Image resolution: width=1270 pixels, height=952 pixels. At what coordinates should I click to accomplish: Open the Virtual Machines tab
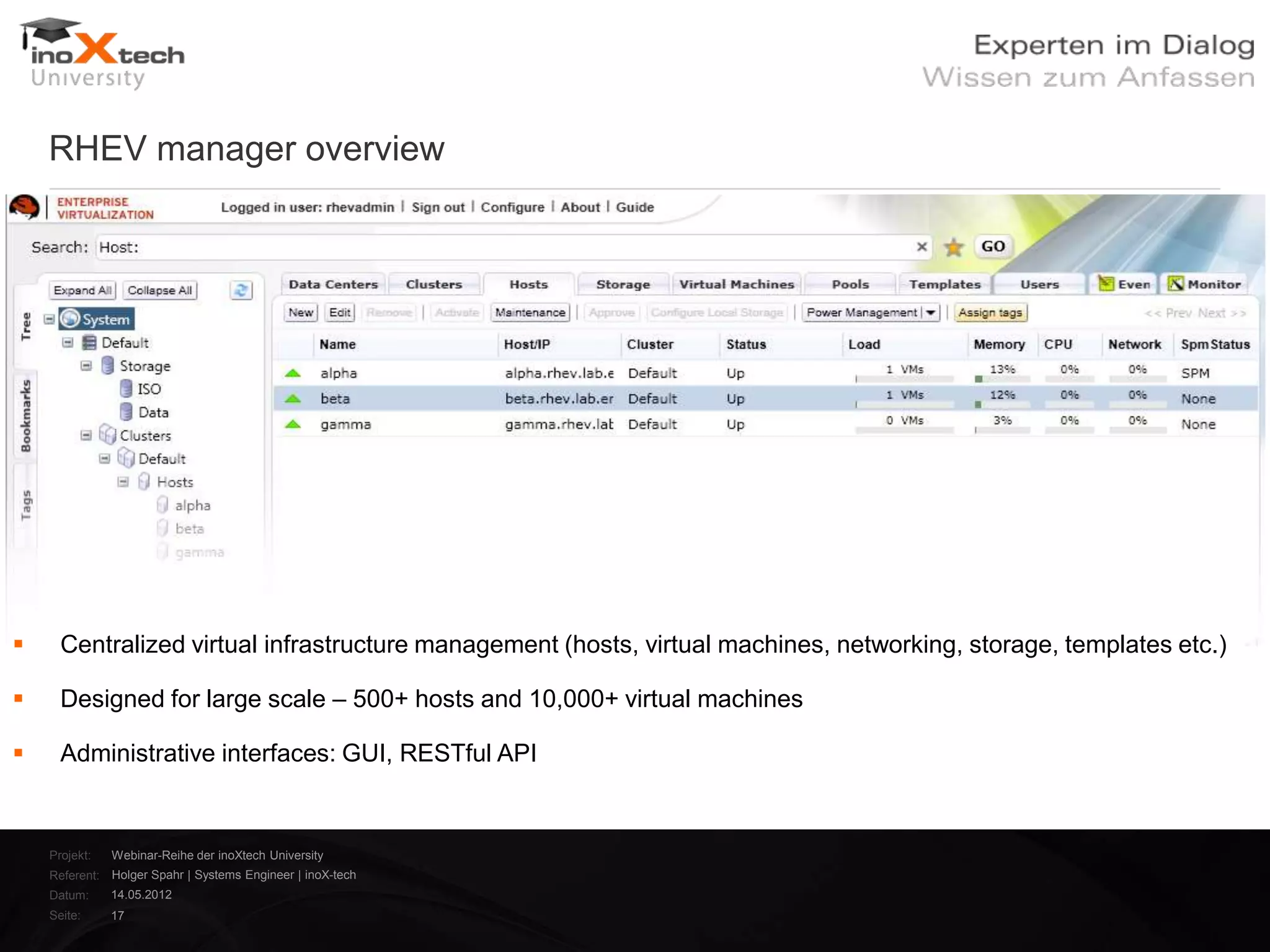tap(737, 284)
